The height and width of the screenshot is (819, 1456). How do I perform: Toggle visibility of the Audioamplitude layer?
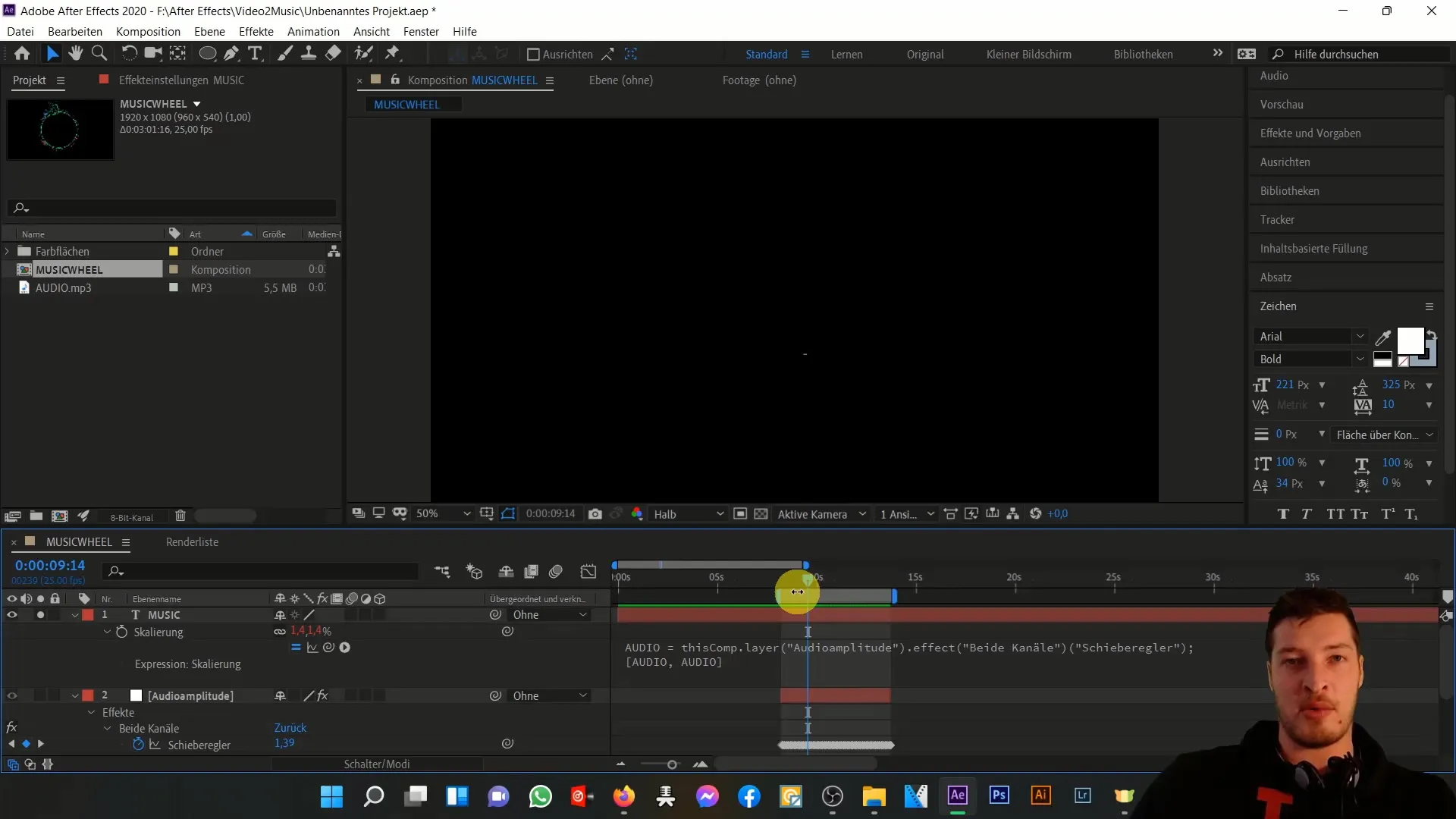pyautogui.click(x=12, y=696)
